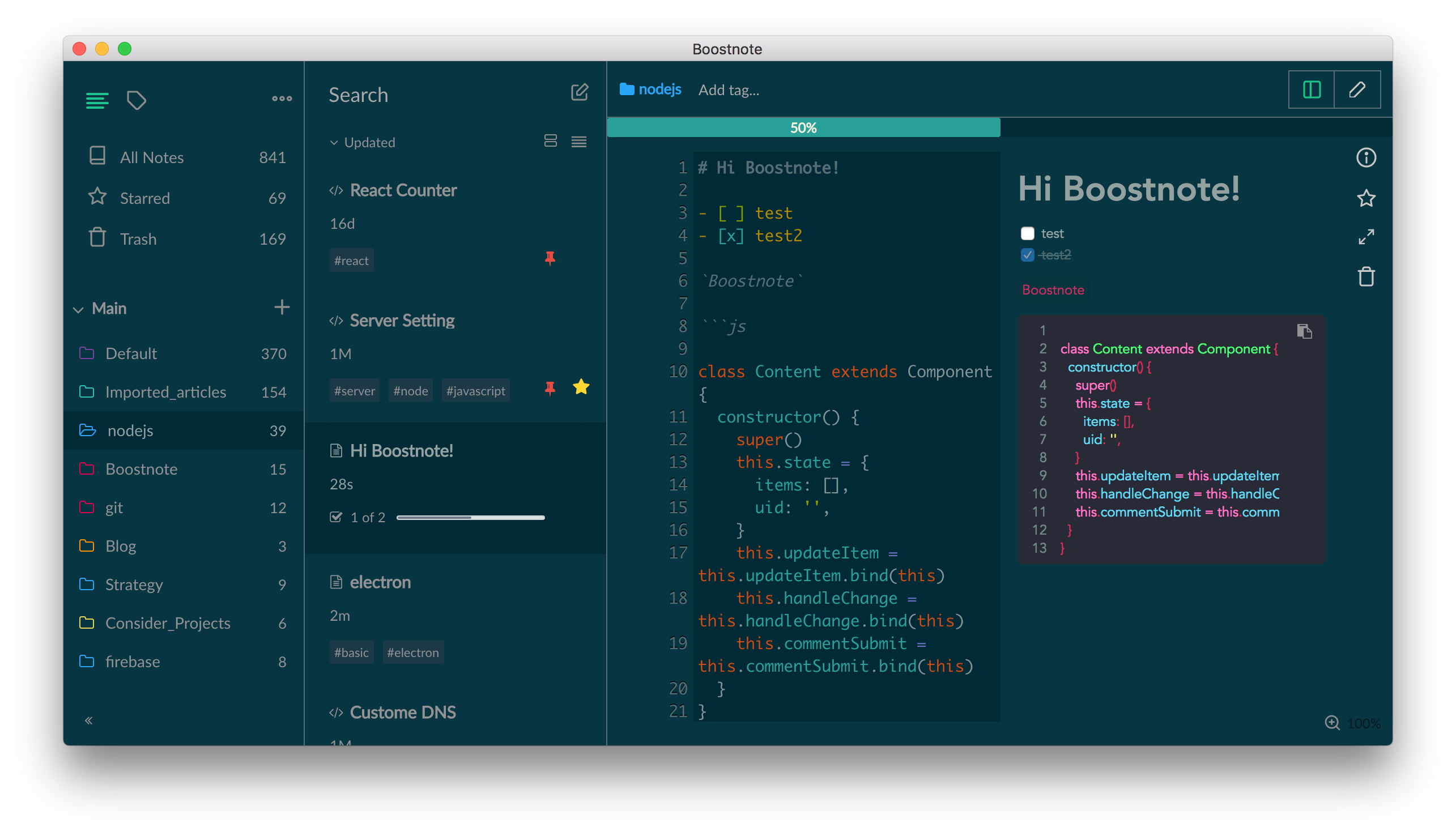
Task: Check the 'test' checkbox in preview
Action: (1027, 233)
